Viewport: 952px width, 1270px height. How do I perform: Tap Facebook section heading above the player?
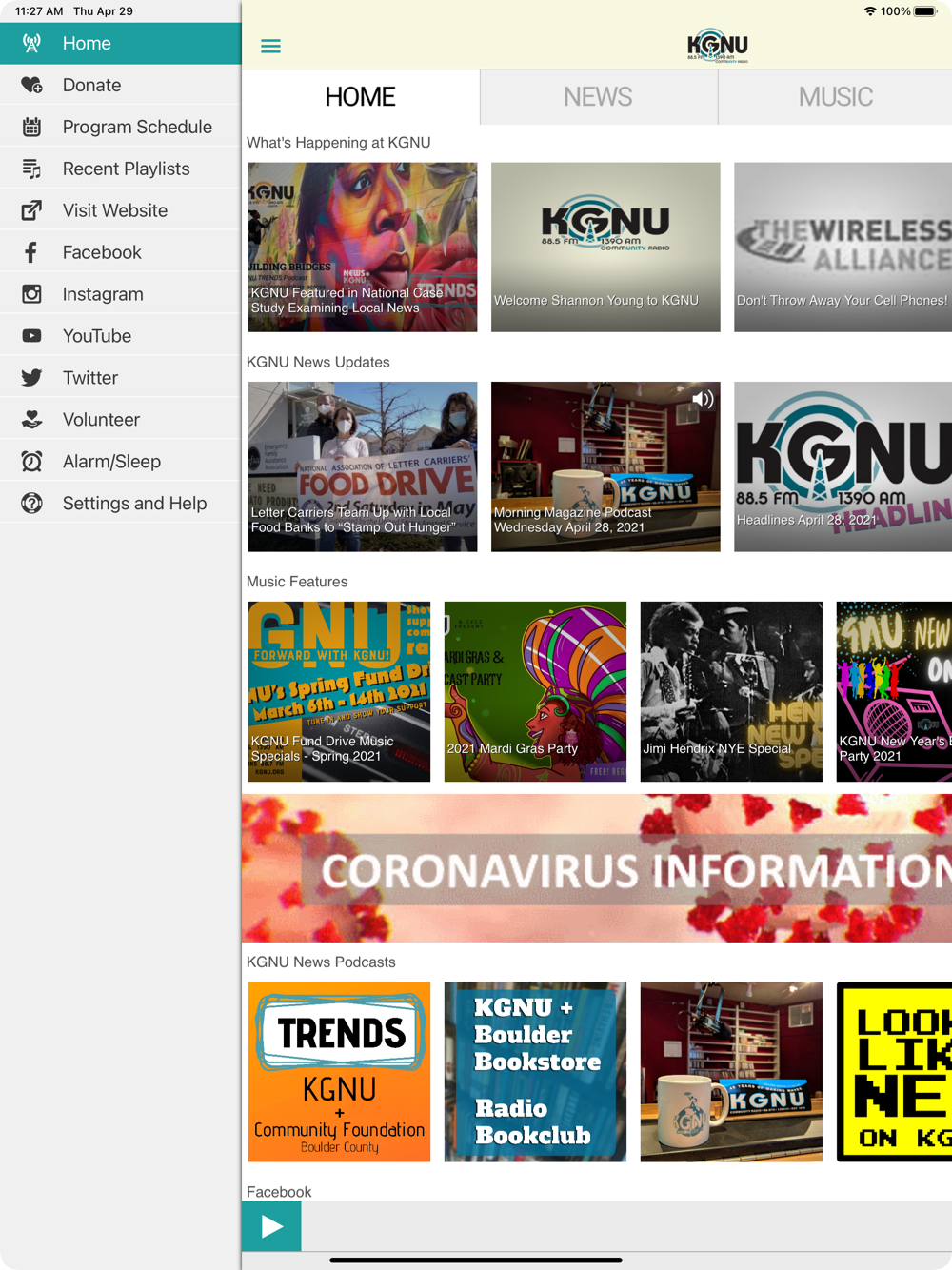pyautogui.click(x=279, y=1192)
